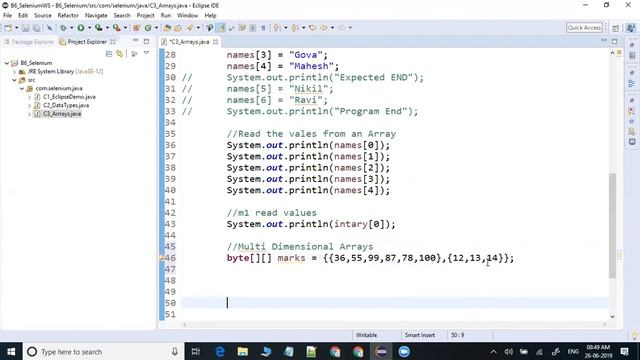Click the Debug bug icon
The height and width of the screenshot is (360, 640).
point(63,28)
